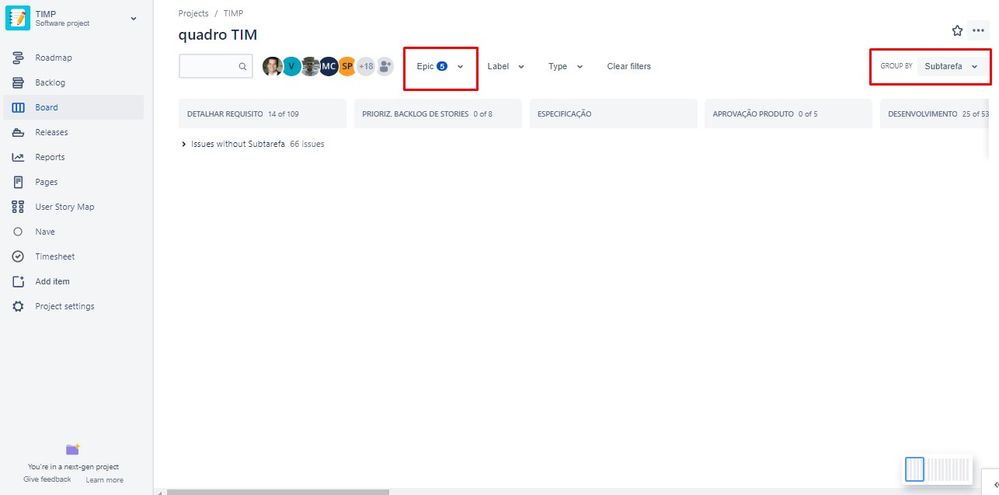Click the board minimap thumbnail
Screen dimensions: 999x495
tap(938, 470)
